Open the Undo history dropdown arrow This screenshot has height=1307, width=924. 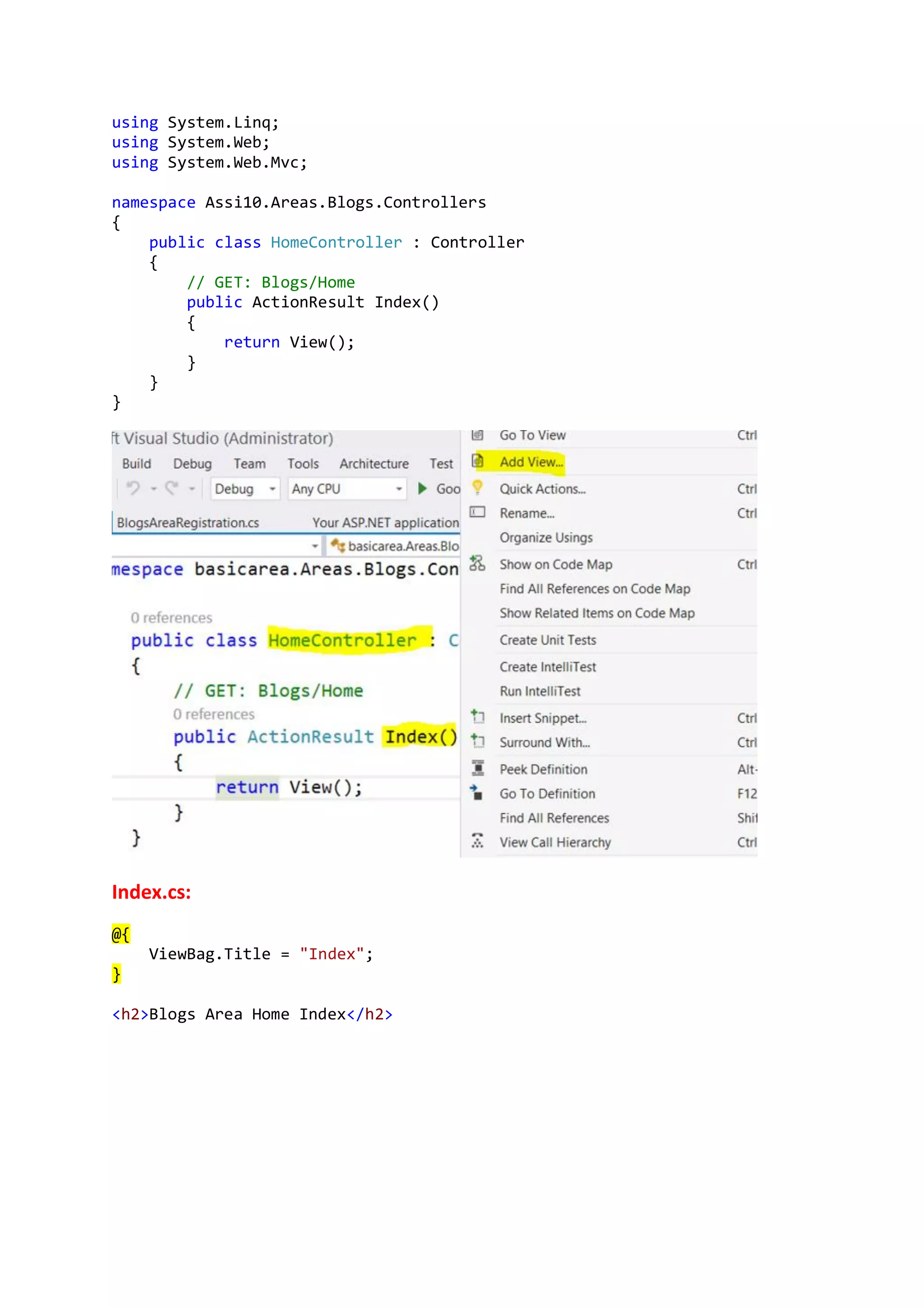pyautogui.click(x=153, y=488)
